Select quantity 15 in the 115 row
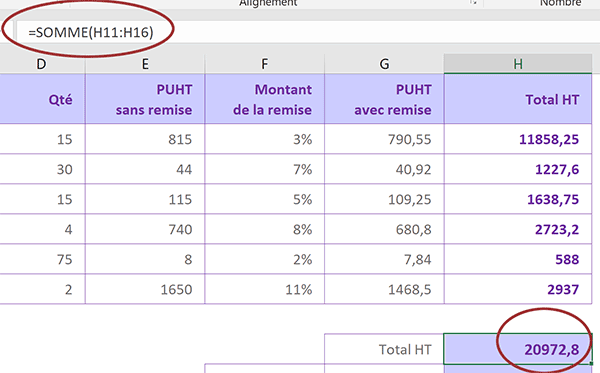 click(x=42, y=199)
